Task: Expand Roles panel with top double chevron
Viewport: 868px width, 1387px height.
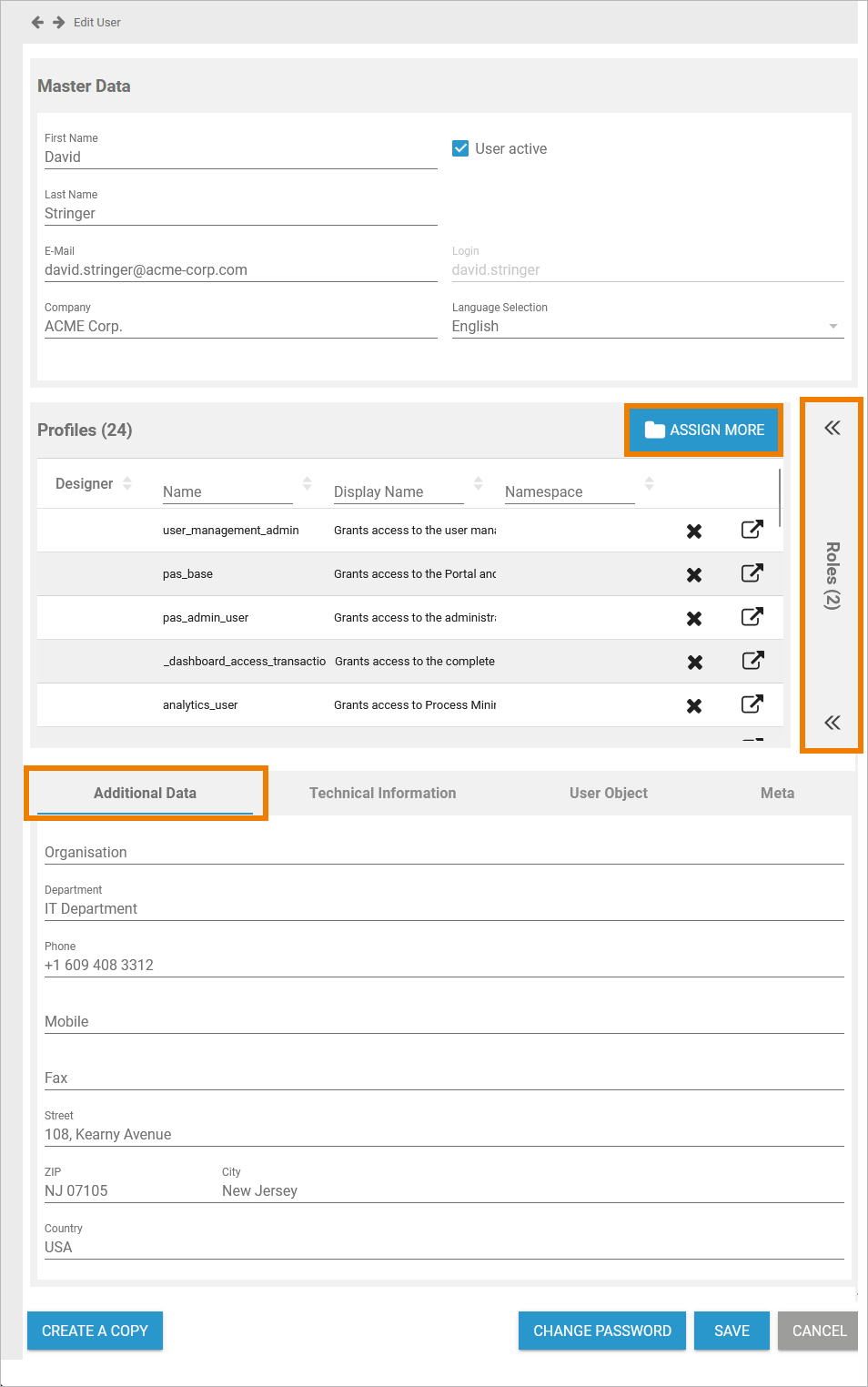Action: 833,428
